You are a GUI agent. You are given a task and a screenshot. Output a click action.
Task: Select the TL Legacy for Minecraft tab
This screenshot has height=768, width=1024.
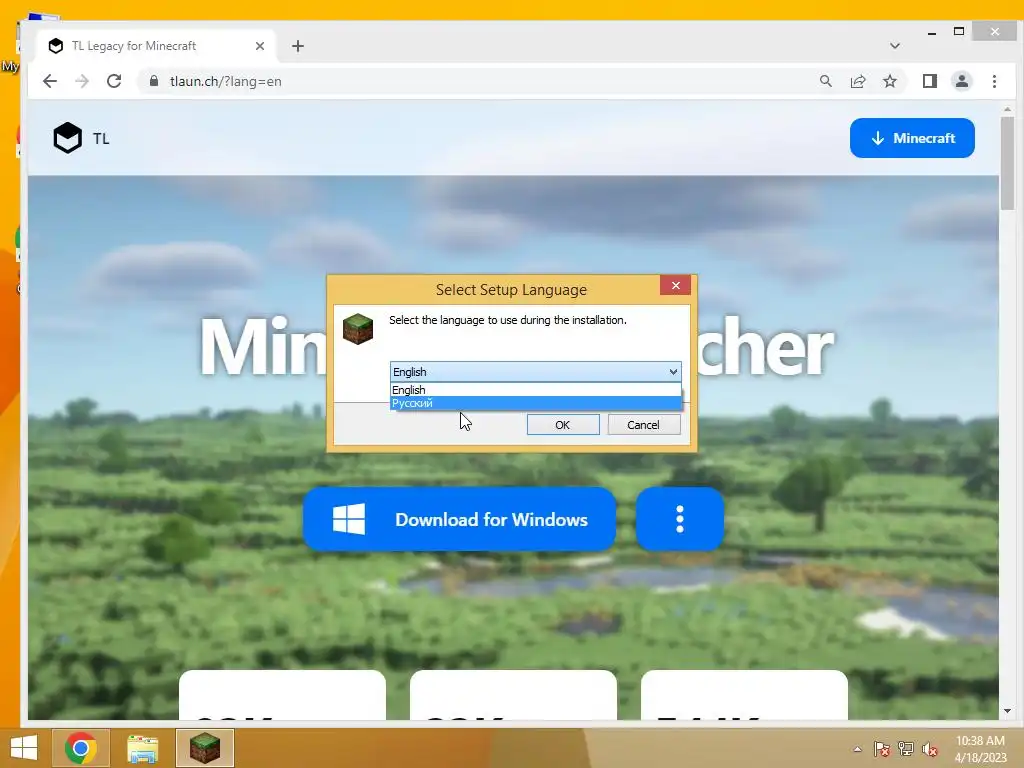pyautogui.click(x=155, y=46)
